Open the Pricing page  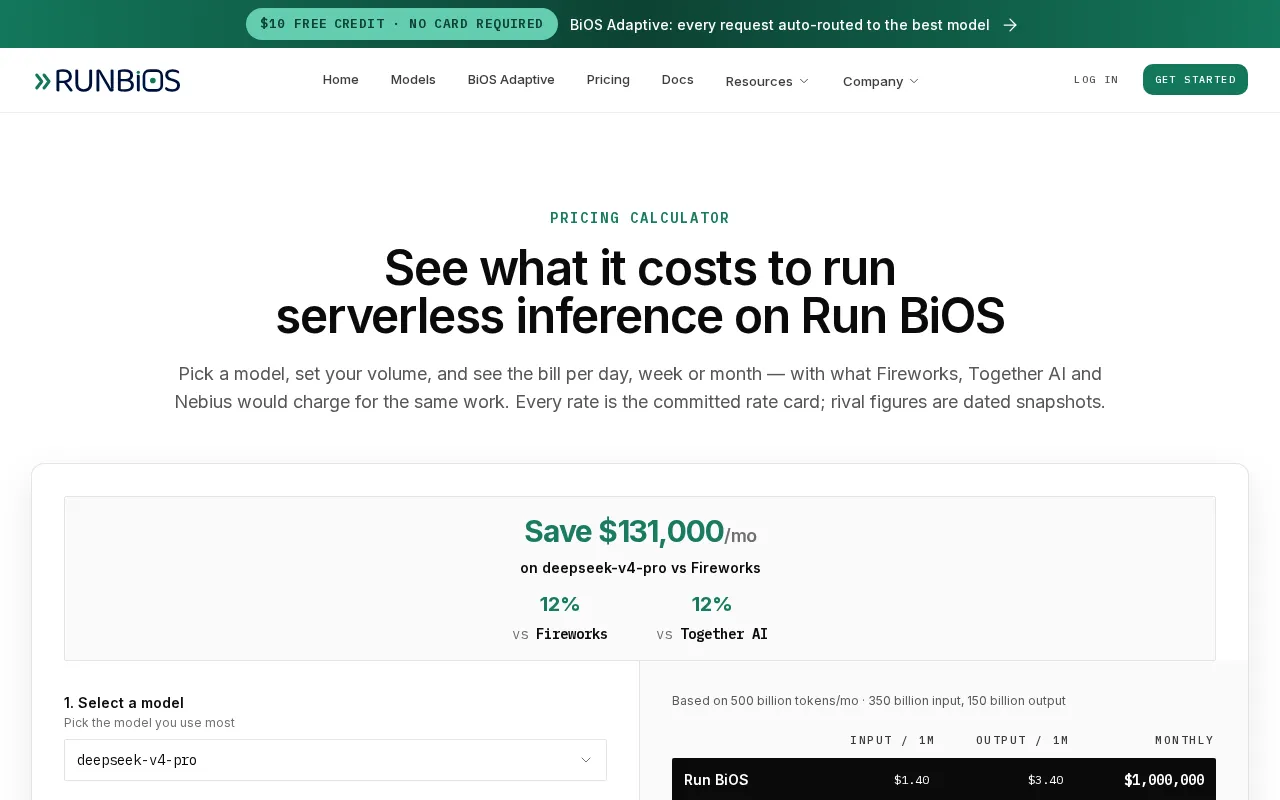tap(608, 79)
